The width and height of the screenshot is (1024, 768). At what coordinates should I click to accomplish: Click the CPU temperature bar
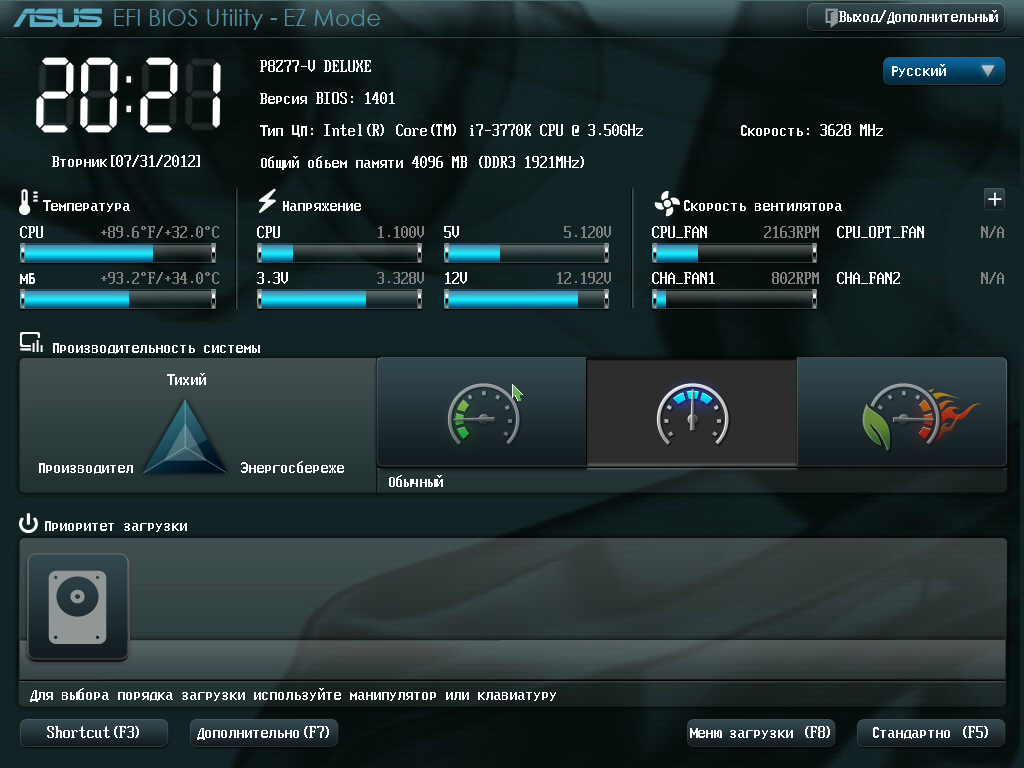coord(118,253)
